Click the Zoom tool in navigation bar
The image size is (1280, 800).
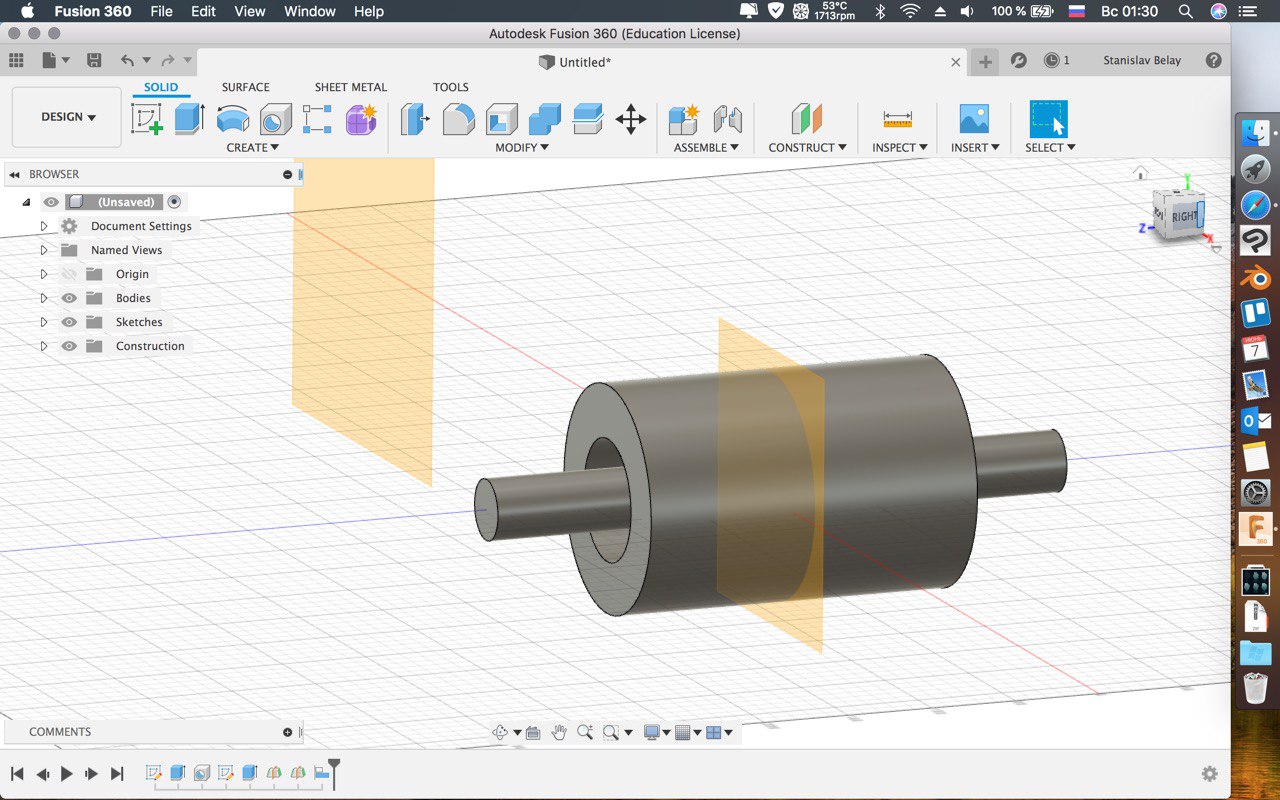tap(585, 732)
